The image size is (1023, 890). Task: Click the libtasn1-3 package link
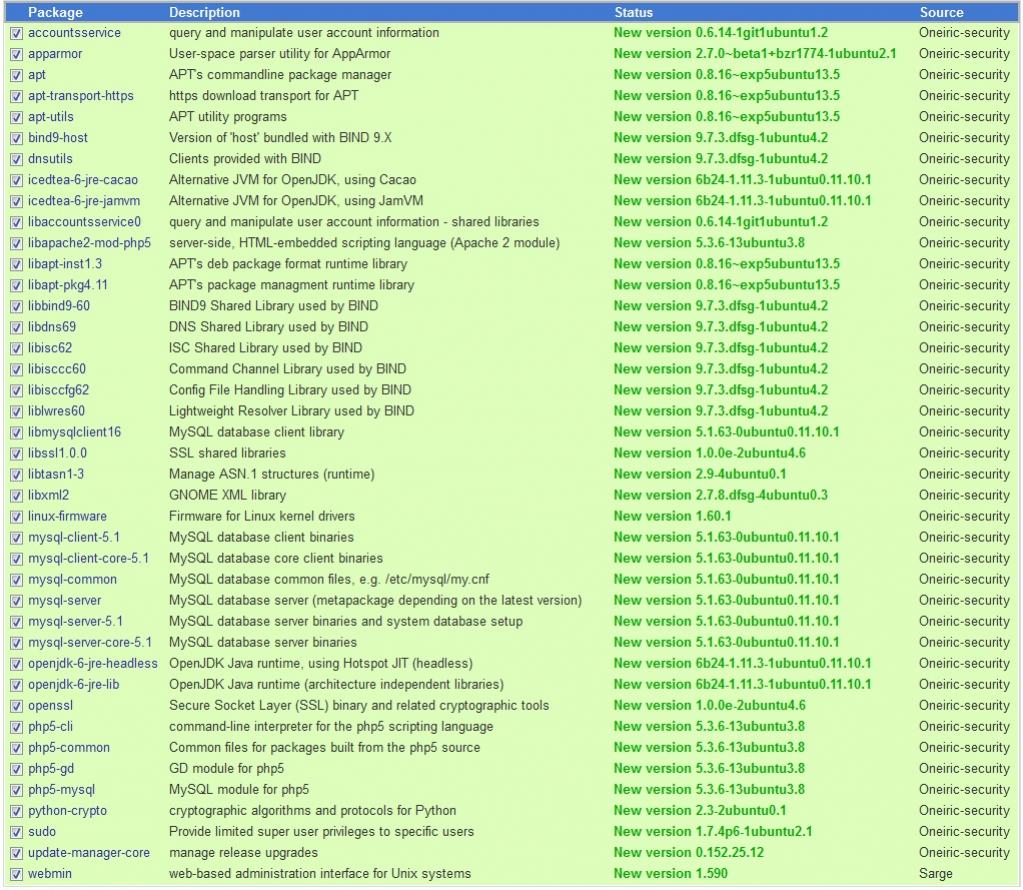click(55, 474)
